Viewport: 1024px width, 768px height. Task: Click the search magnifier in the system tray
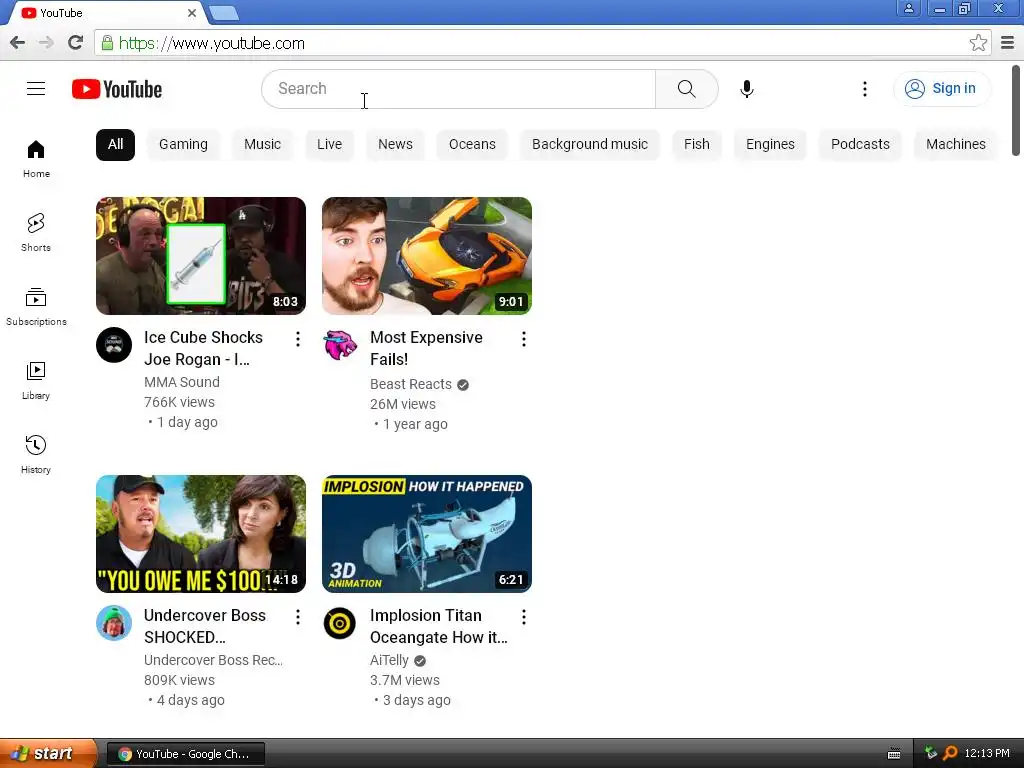click(x=950, y=754)
